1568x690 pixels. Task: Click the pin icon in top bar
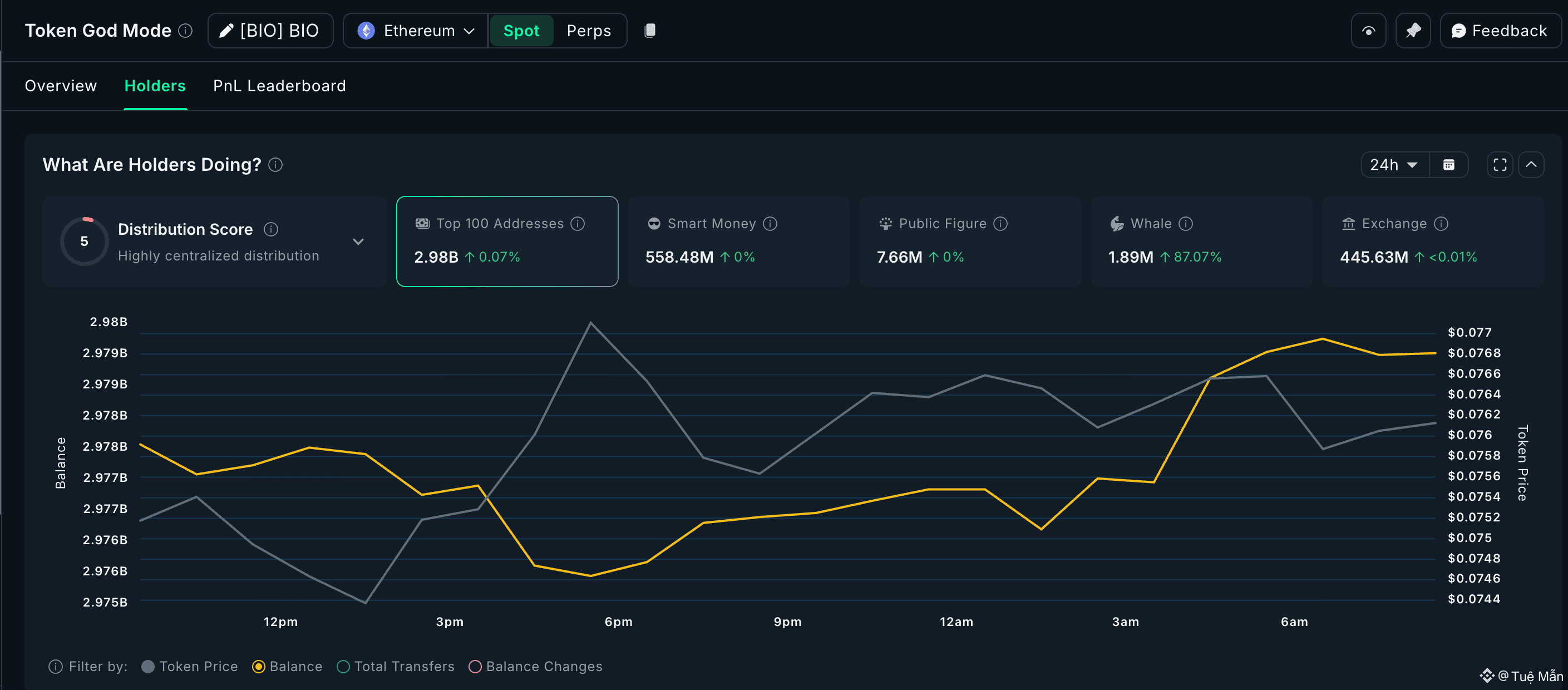click(x=1412, y=31)
